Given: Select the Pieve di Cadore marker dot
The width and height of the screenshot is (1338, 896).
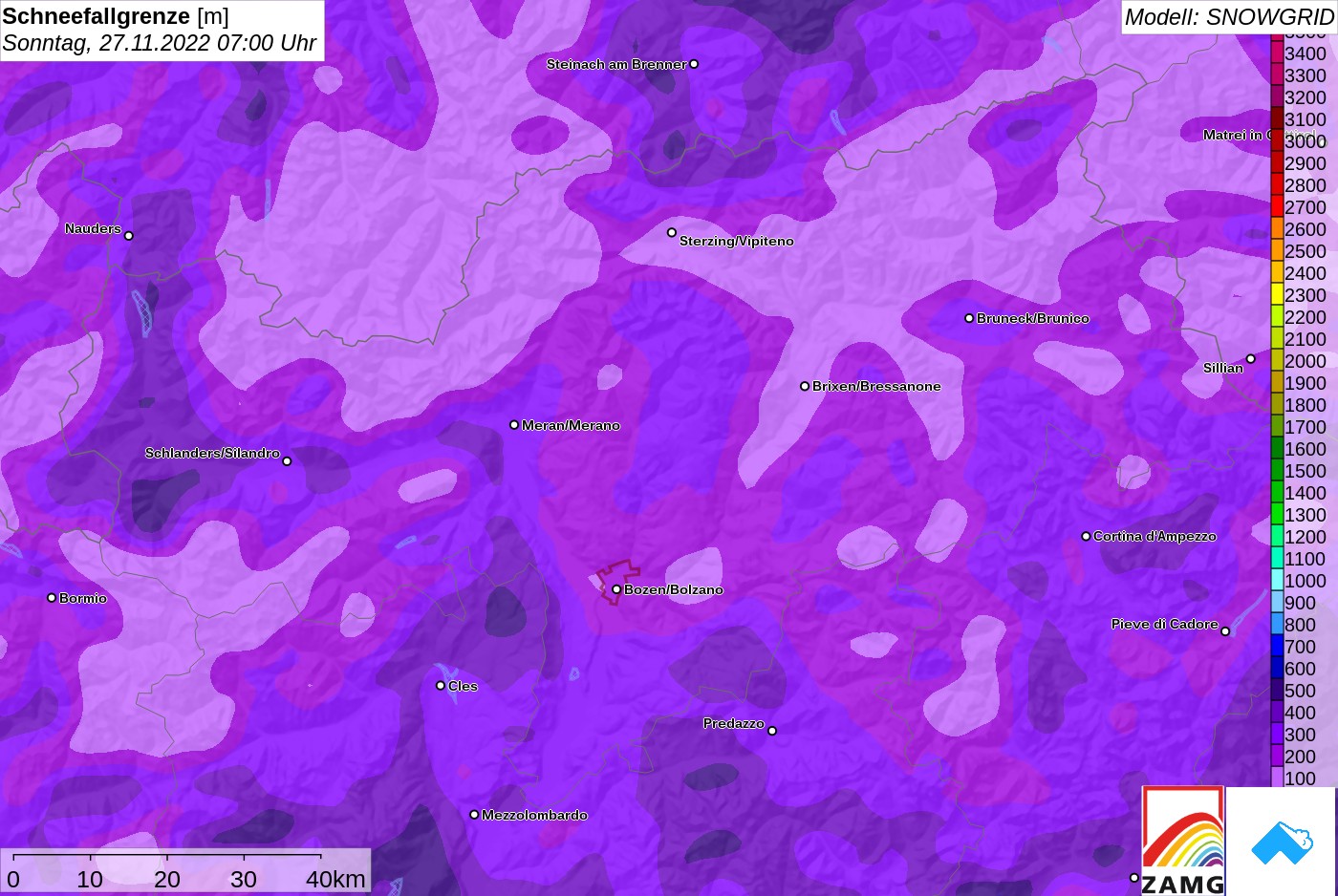Looking at the screenshot, I should point(1225,630).
